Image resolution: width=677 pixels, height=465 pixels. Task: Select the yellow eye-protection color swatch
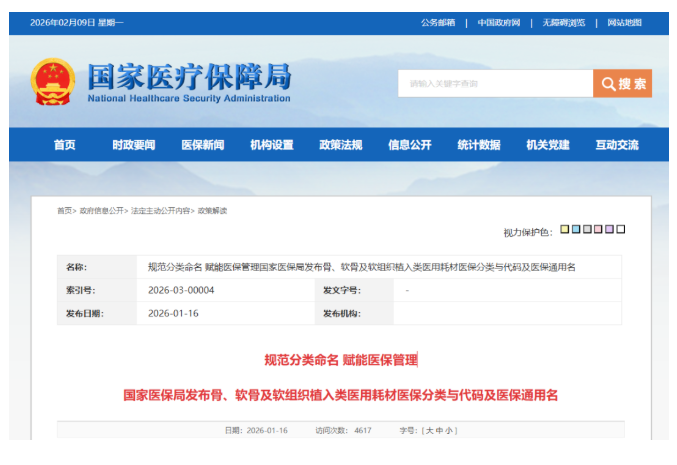(565, 230)
